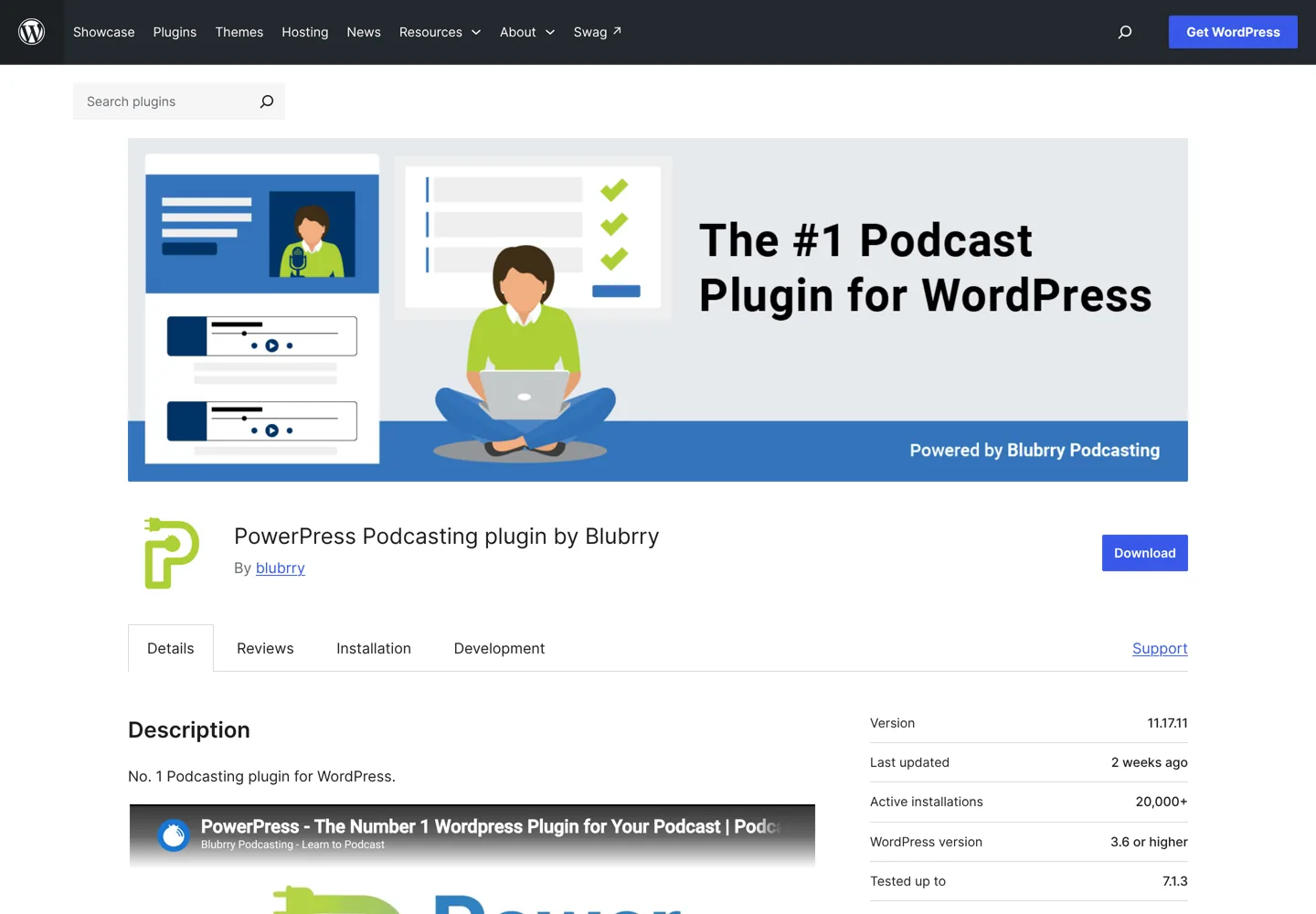Image resolution: width=1316 pixels, height=914 pixels.
Task: Click the podcast plugin banner image
Action: coord(658,310)
